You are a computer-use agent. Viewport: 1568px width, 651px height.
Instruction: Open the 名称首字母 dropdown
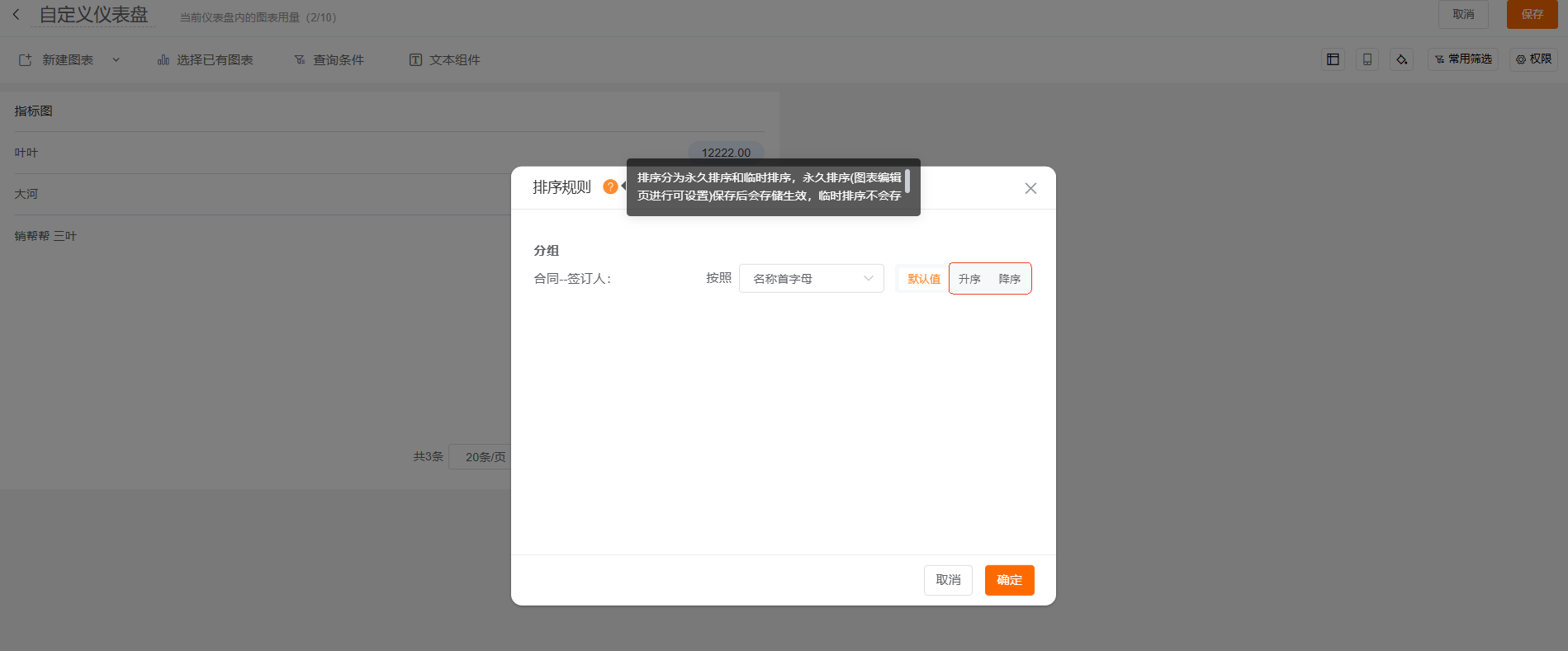811,279
